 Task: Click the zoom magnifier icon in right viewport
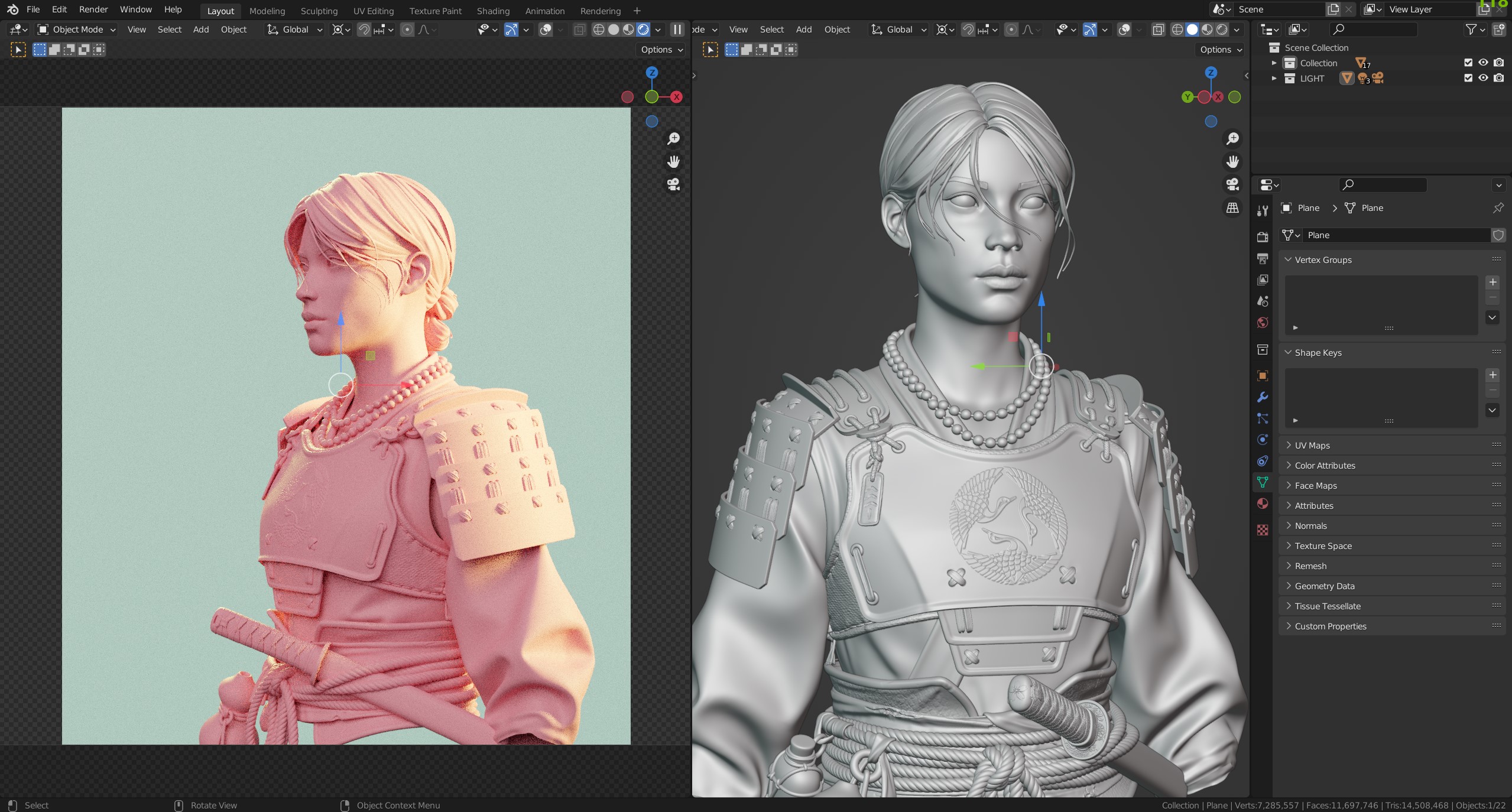click(1232, 138)
